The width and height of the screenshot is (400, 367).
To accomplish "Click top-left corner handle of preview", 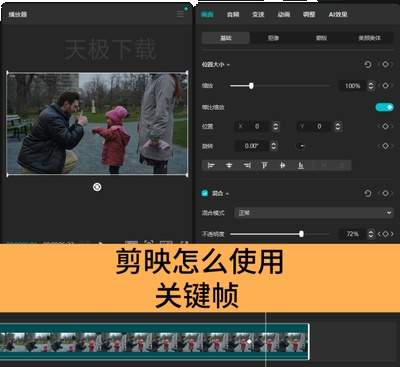I will 7,73.
